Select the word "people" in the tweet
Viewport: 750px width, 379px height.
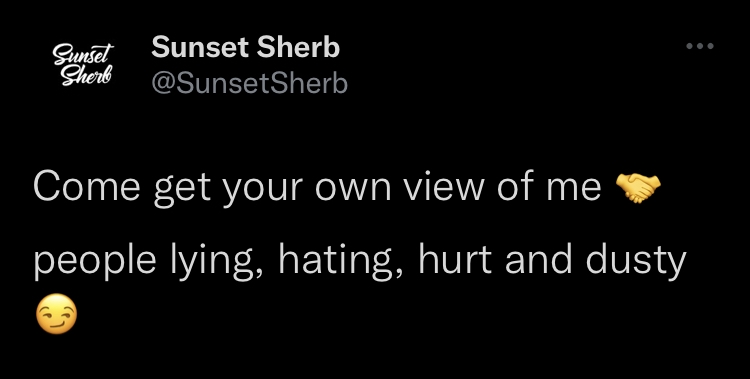pos(95,261)
